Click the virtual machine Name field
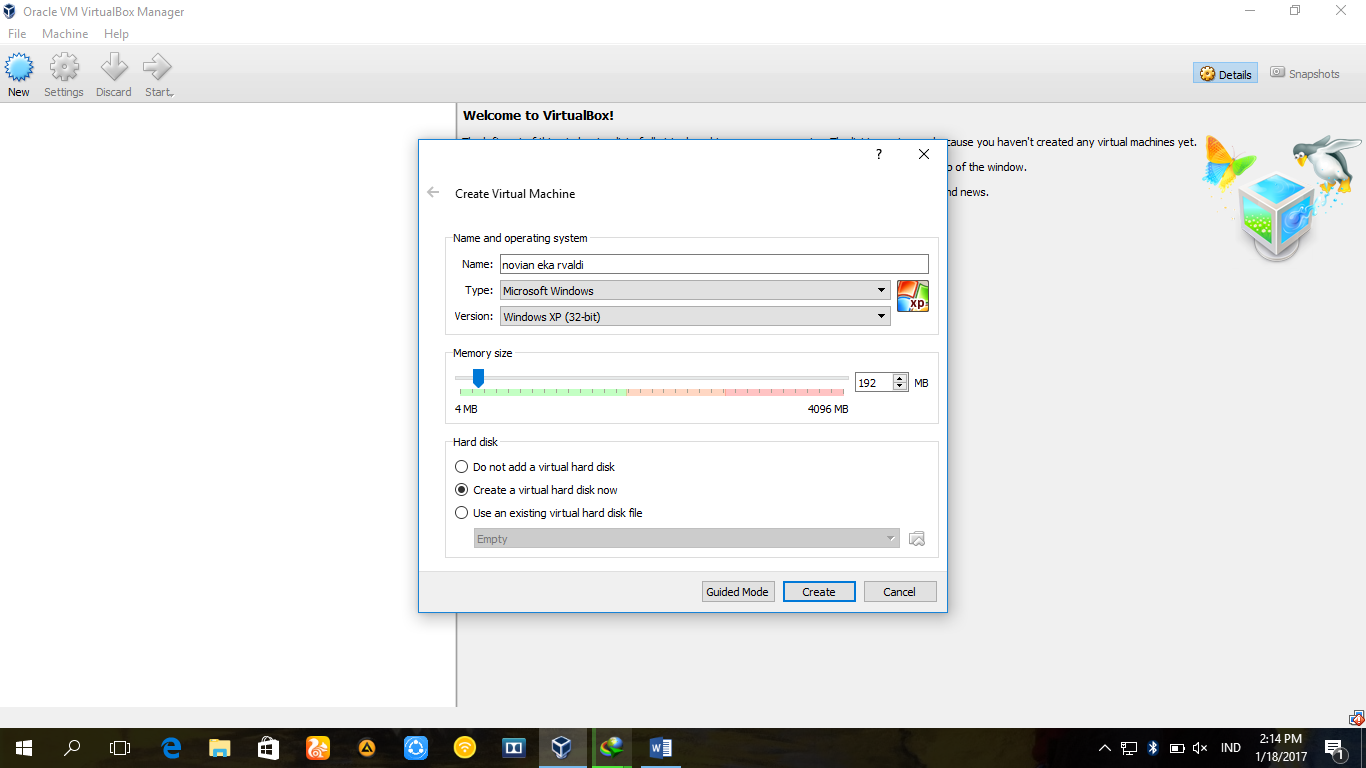Image resolution: width=1366 pixels, height=768 pixels. tap(713, 263)
